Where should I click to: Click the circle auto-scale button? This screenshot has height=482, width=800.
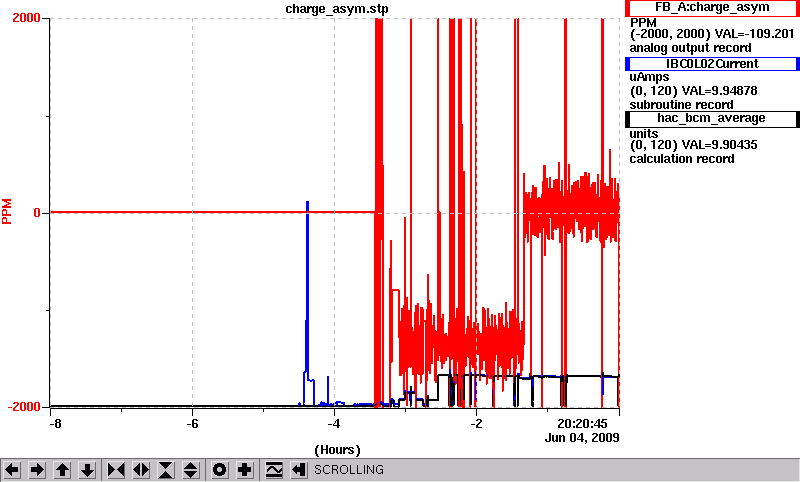pyautogui.click(x=220, y=470)
